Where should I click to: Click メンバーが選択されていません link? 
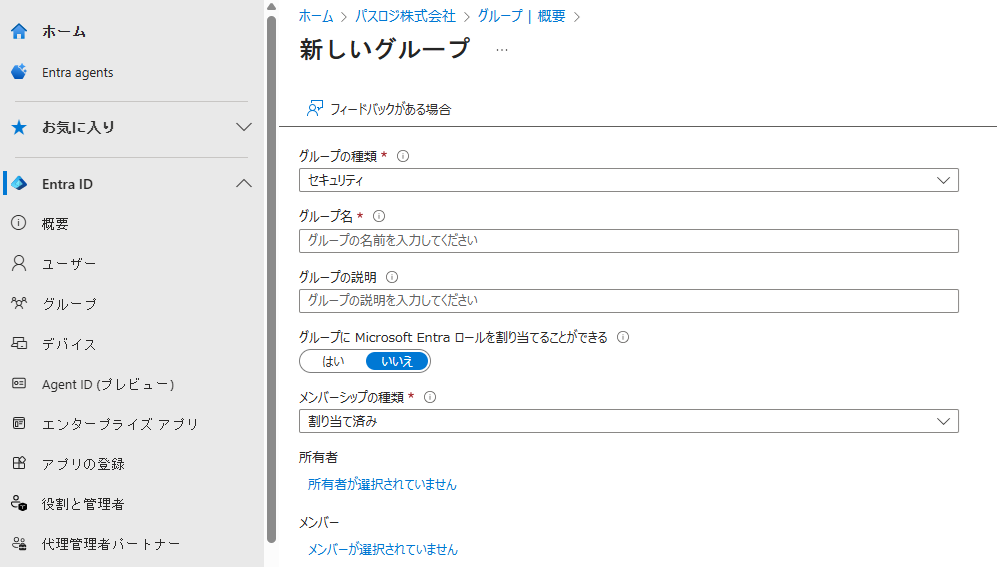(x=383, y=549)
